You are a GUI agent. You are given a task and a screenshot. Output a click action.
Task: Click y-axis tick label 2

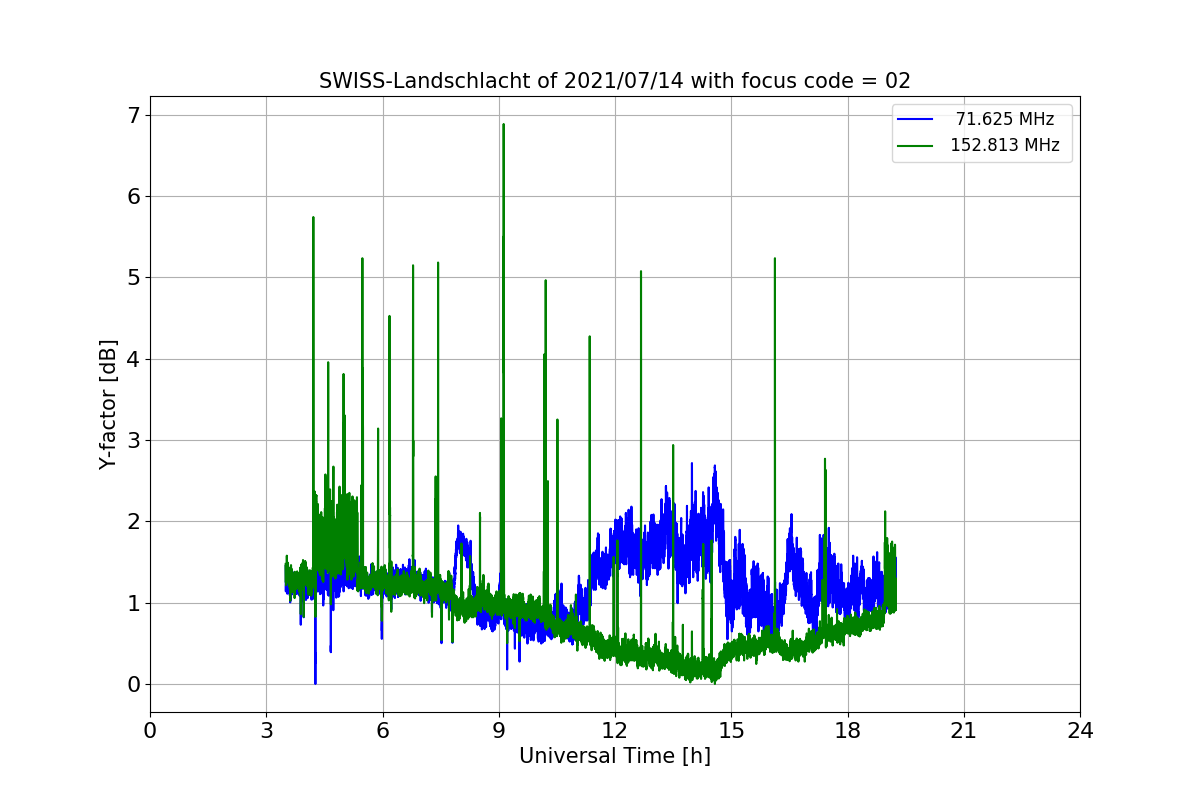(x=134, y=521)
